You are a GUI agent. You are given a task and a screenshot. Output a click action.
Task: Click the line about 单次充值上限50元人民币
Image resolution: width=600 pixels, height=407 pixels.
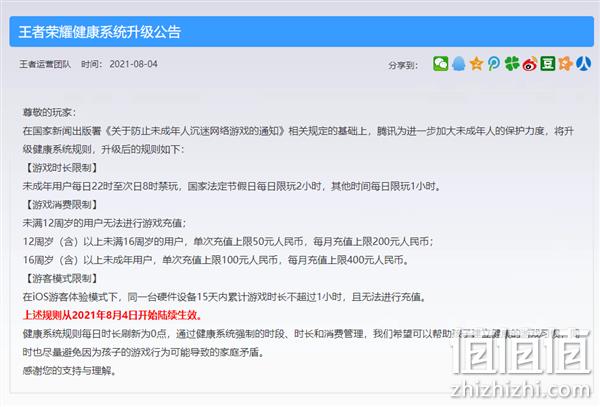(x=228, y=241)
